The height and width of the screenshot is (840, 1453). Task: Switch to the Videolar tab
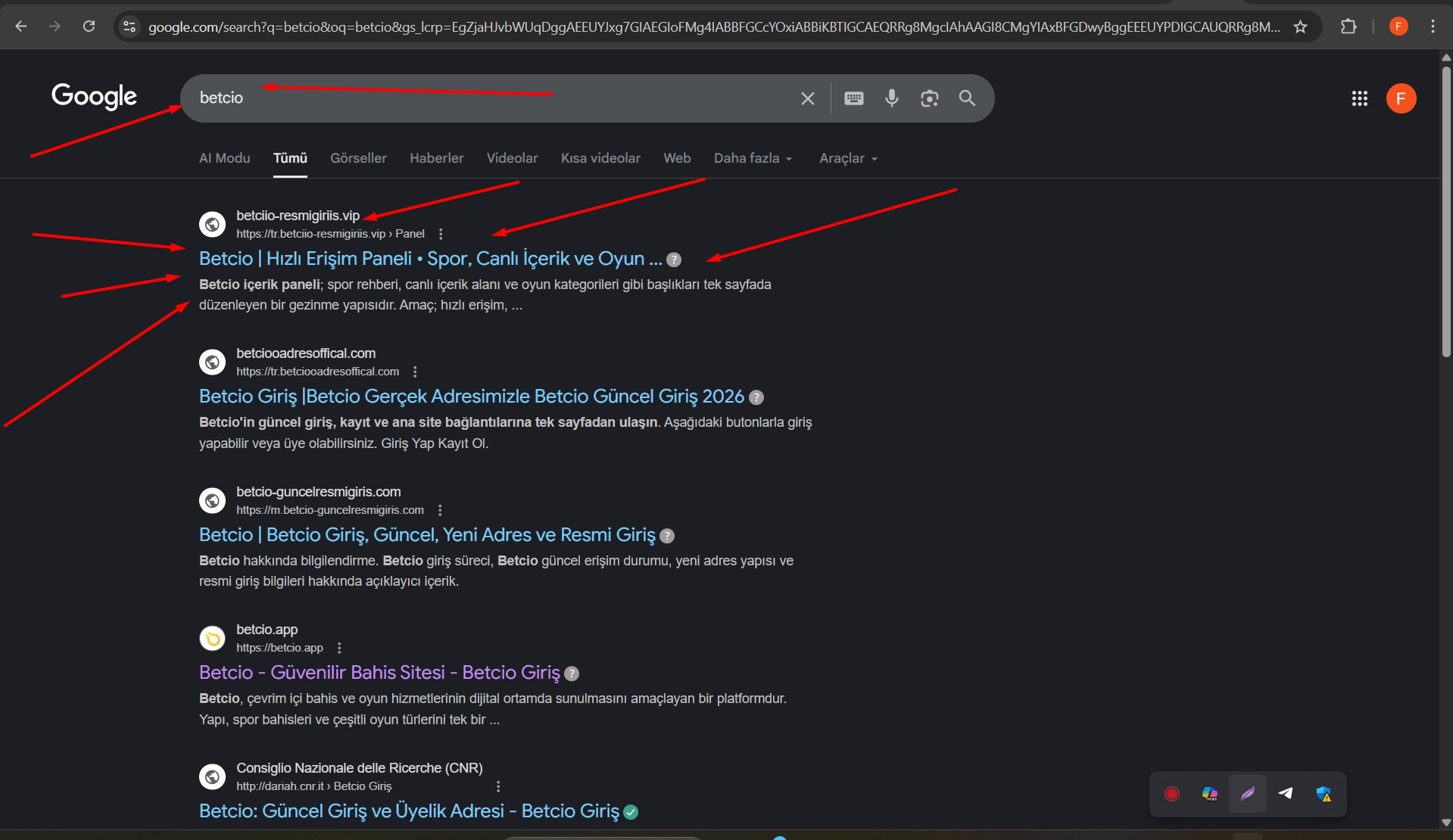[512, 158]
